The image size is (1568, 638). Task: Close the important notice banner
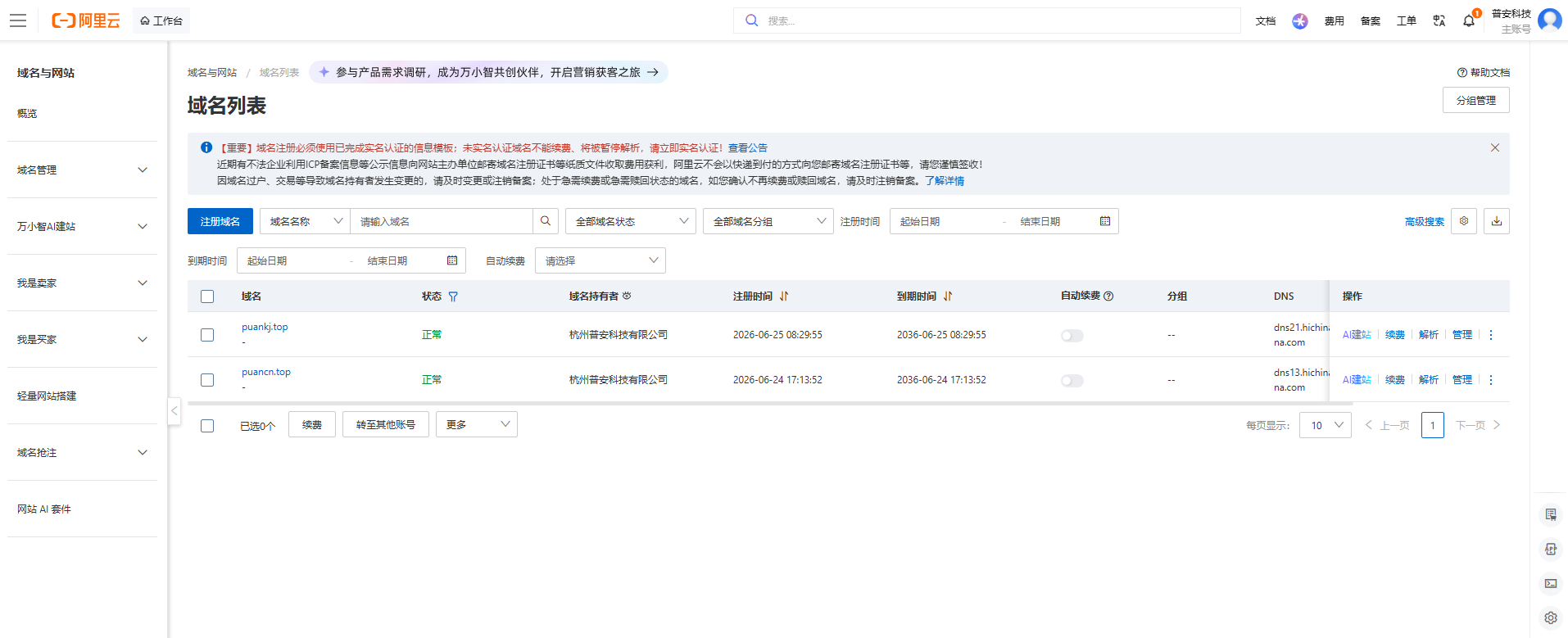click(1495, 147)
